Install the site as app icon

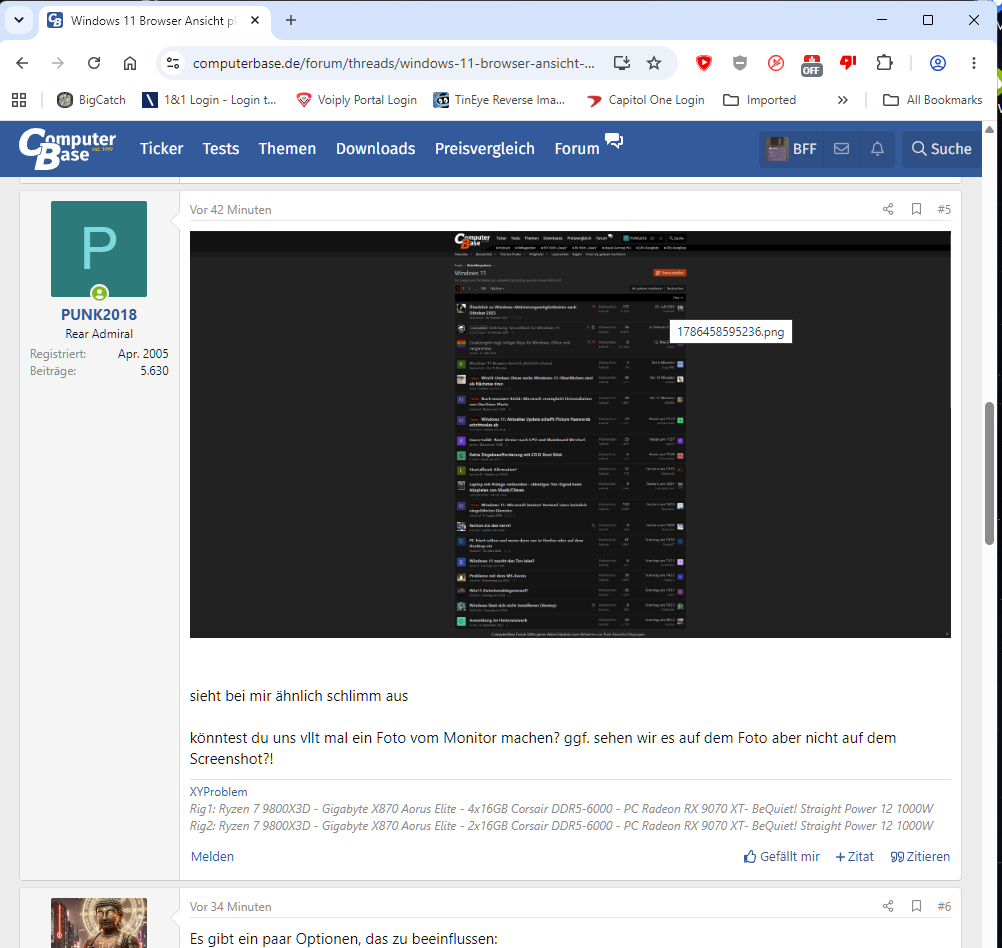point(621,63)
